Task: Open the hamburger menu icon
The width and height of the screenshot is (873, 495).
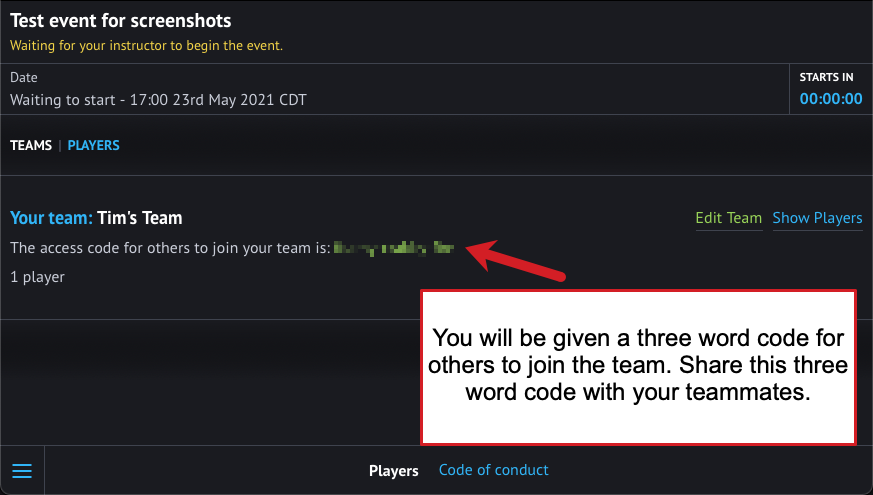Action: tap(22, 471)
